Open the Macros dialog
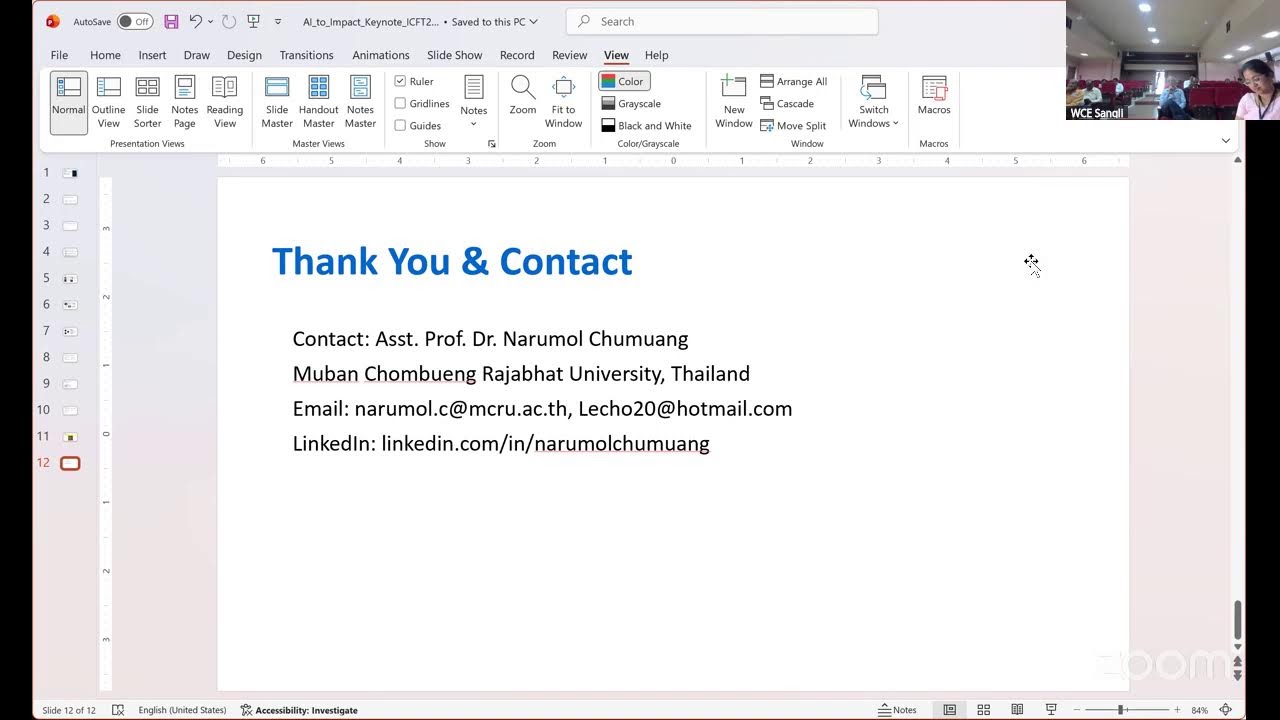This screenshot has width=1280, height=720. pos(934,97)
